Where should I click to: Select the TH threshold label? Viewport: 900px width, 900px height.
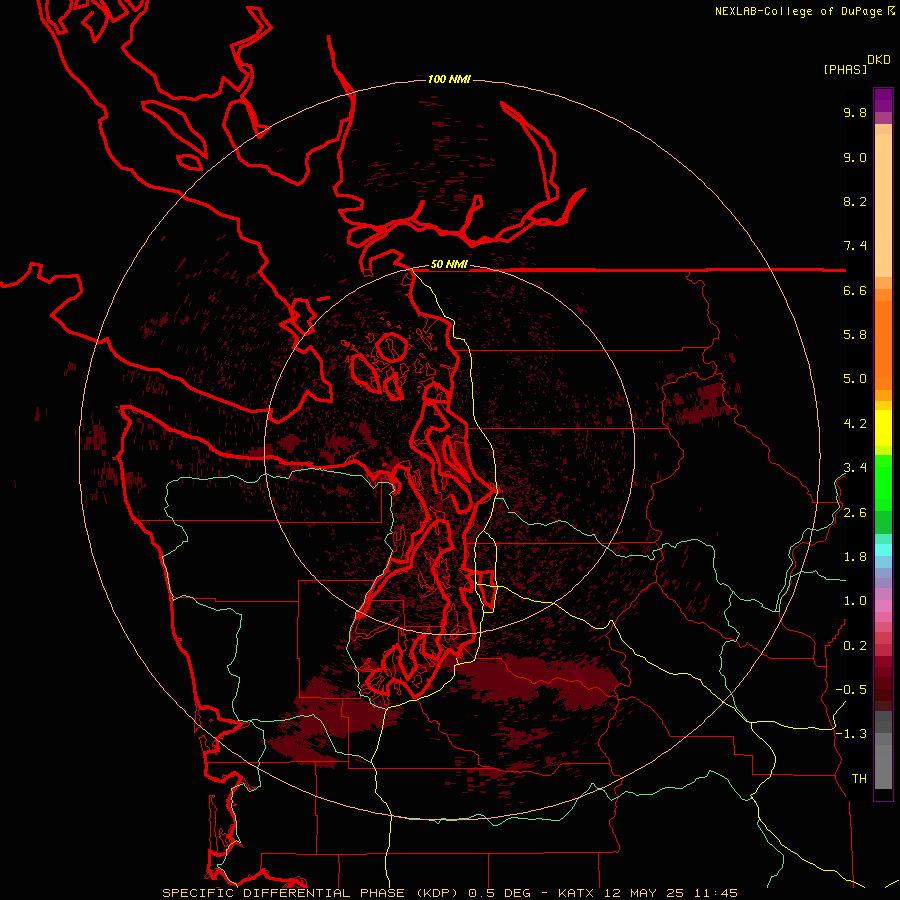point(859,779)
